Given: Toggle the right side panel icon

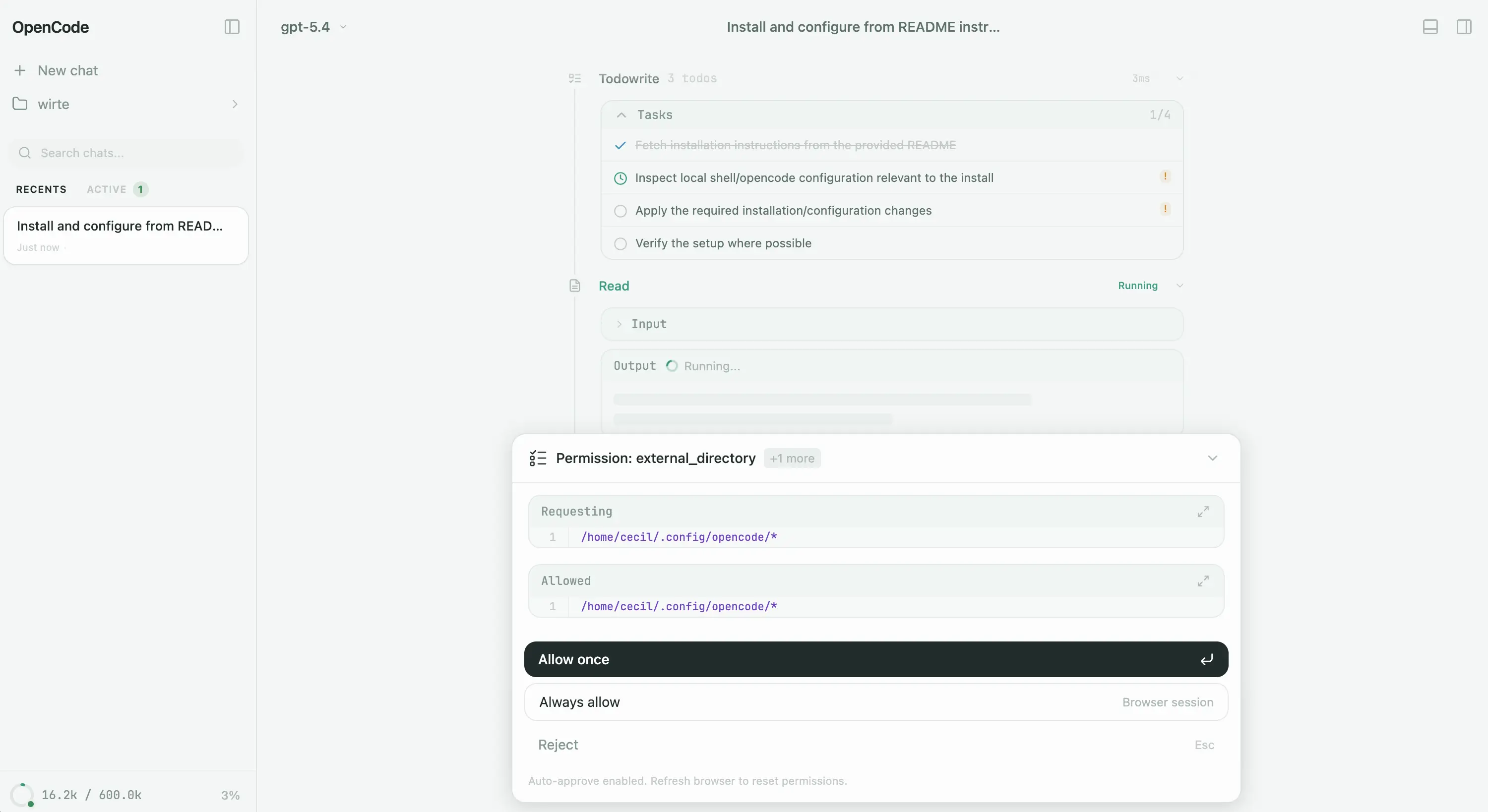Looking at the screenshot, I should [x=1464, y=27].
